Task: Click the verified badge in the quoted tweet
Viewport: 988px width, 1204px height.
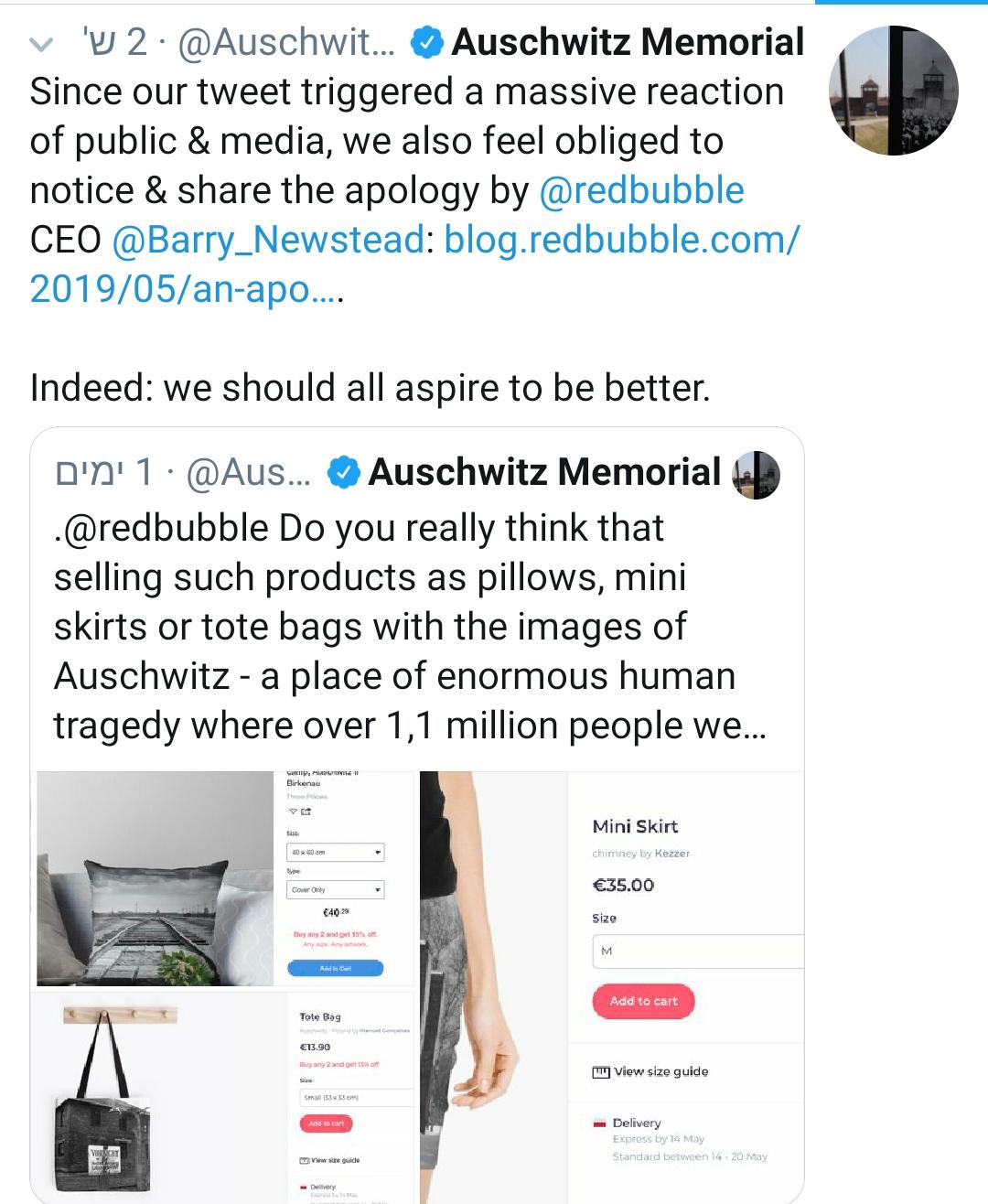Action: [x=343, y=473]
